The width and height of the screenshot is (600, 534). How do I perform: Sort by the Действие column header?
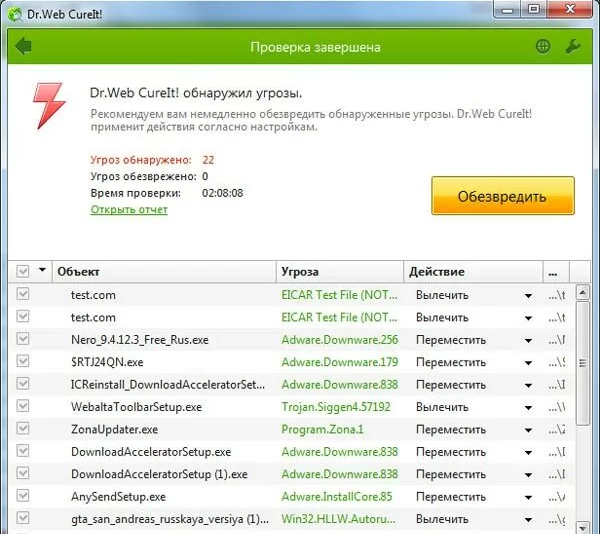(x=473, y=272)
